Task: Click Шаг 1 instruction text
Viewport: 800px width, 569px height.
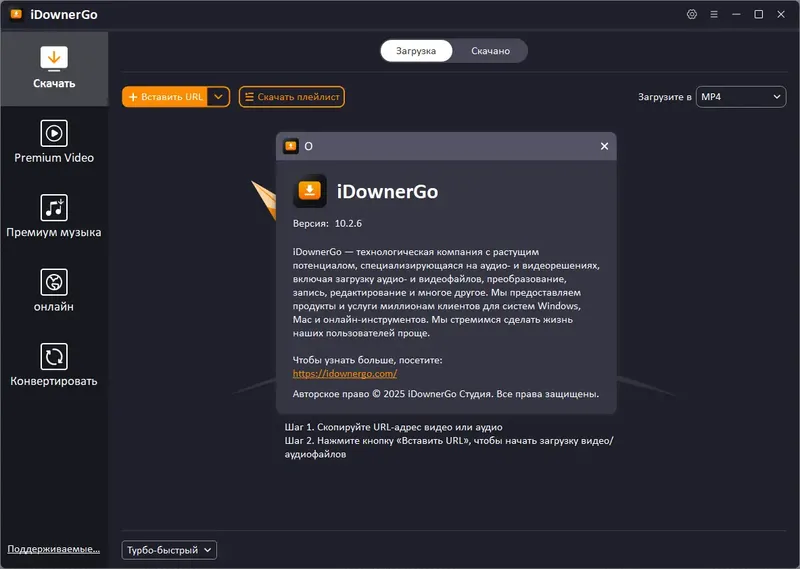Action: point(393,427)
